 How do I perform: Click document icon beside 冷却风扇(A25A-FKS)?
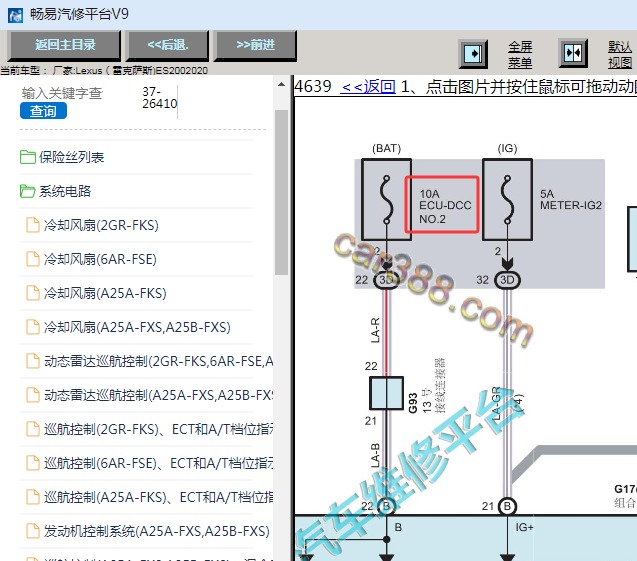click(32, 293)
